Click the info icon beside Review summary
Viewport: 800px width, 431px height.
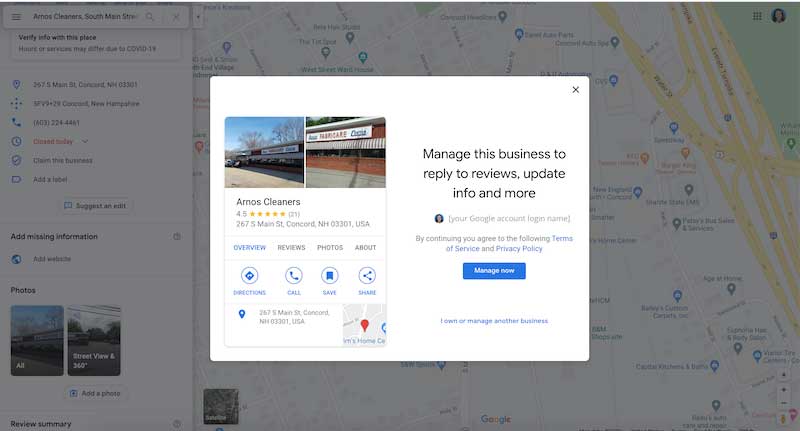coord(177,424)
